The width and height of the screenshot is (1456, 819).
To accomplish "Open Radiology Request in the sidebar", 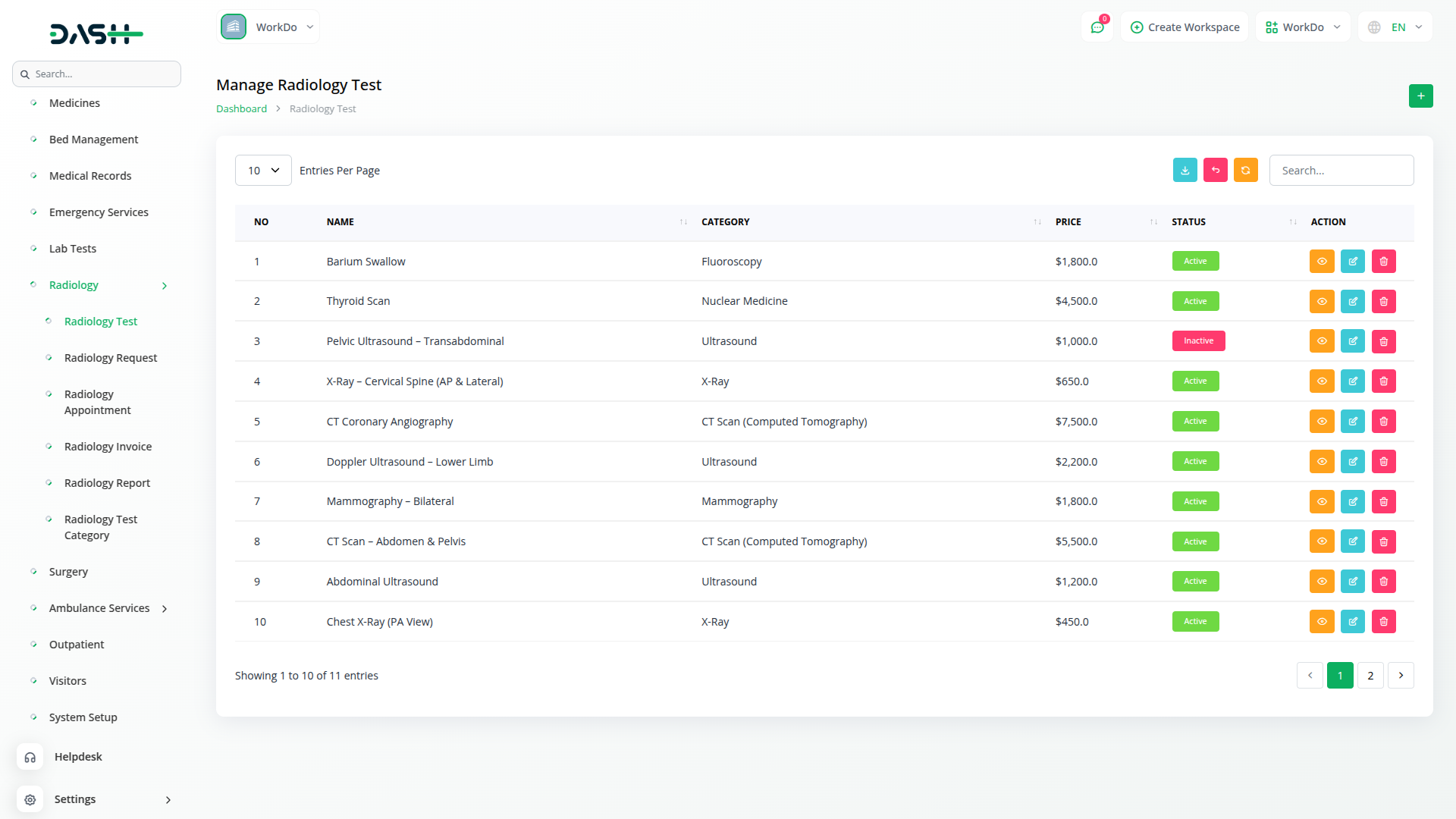I will click(111, 358).
